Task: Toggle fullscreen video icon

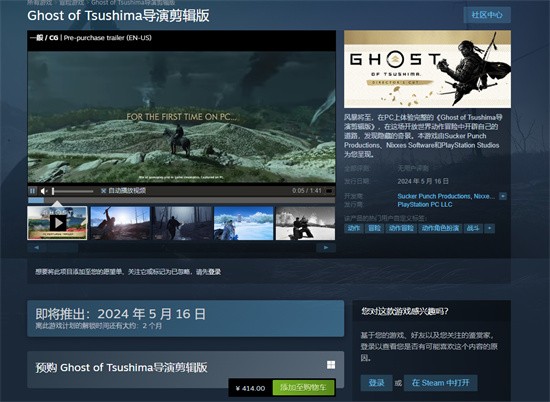Action: (x=329, y=191)
